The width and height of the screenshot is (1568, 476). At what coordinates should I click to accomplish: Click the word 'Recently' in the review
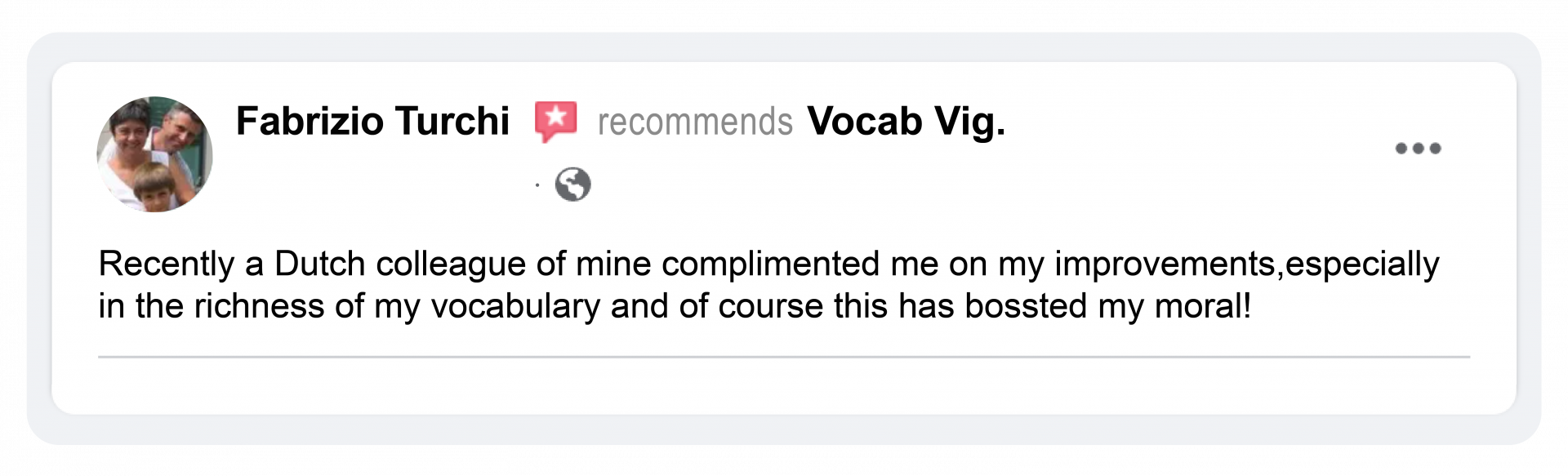click(x=167, y=264)
